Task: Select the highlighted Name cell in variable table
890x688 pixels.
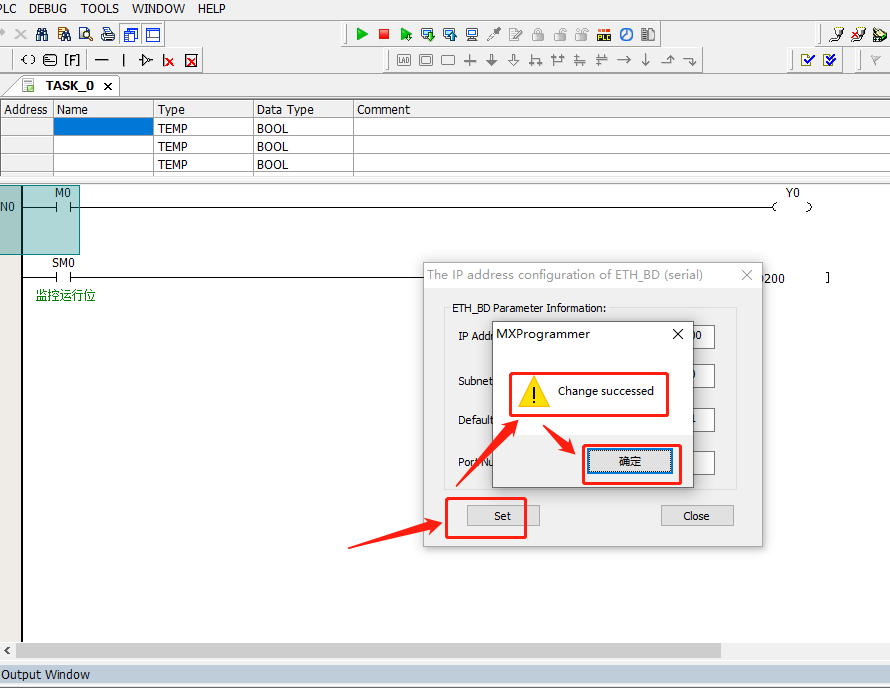Action: click(x=103, y=128)
